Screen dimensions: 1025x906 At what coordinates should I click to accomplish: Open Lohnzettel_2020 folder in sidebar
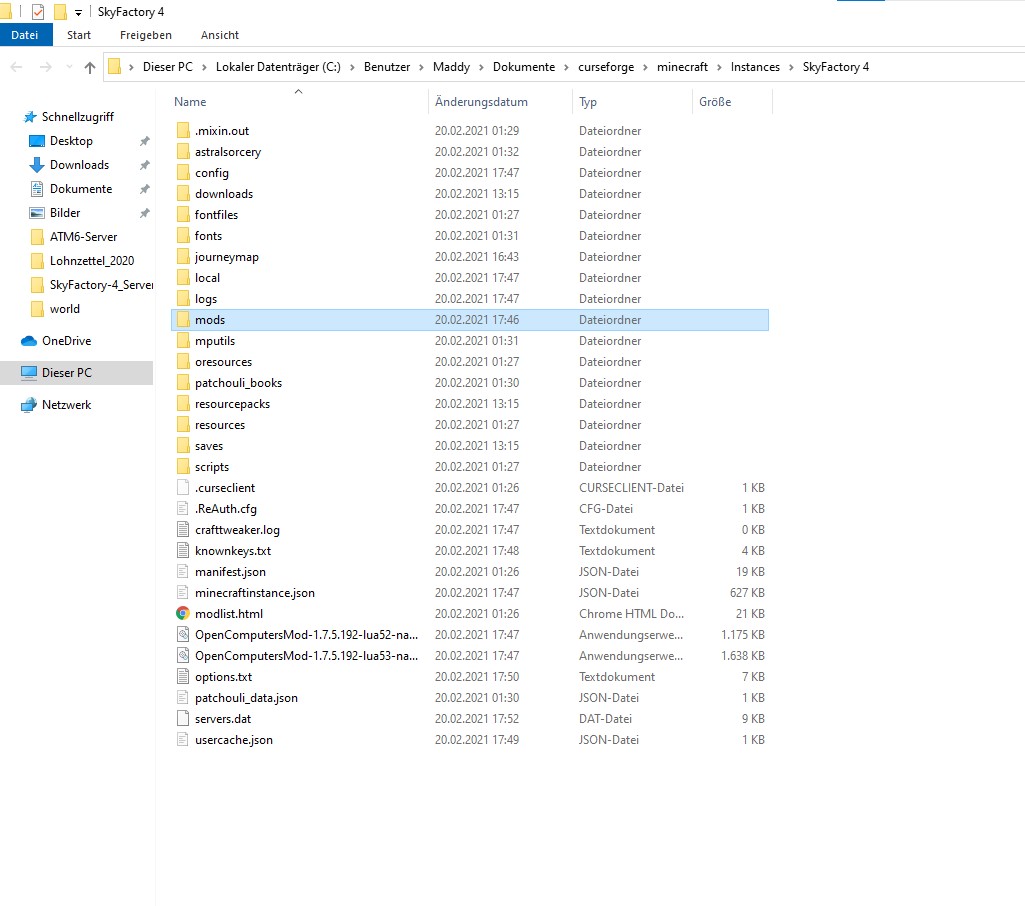click(92, 261)
